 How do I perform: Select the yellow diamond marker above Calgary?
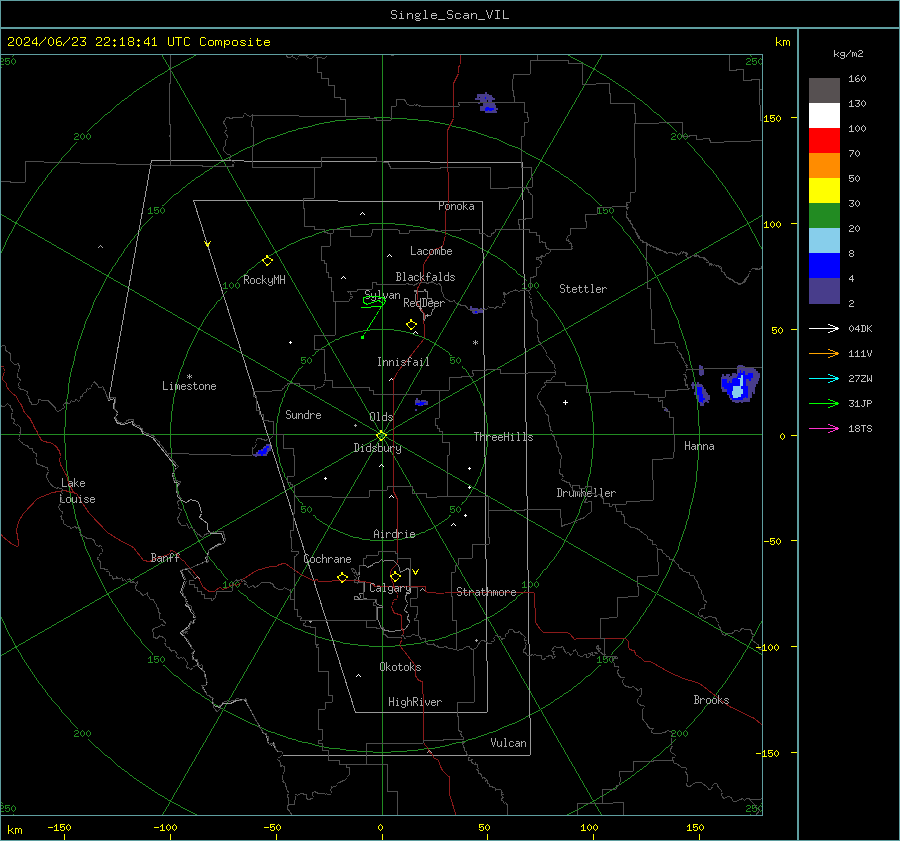(395, 576)
